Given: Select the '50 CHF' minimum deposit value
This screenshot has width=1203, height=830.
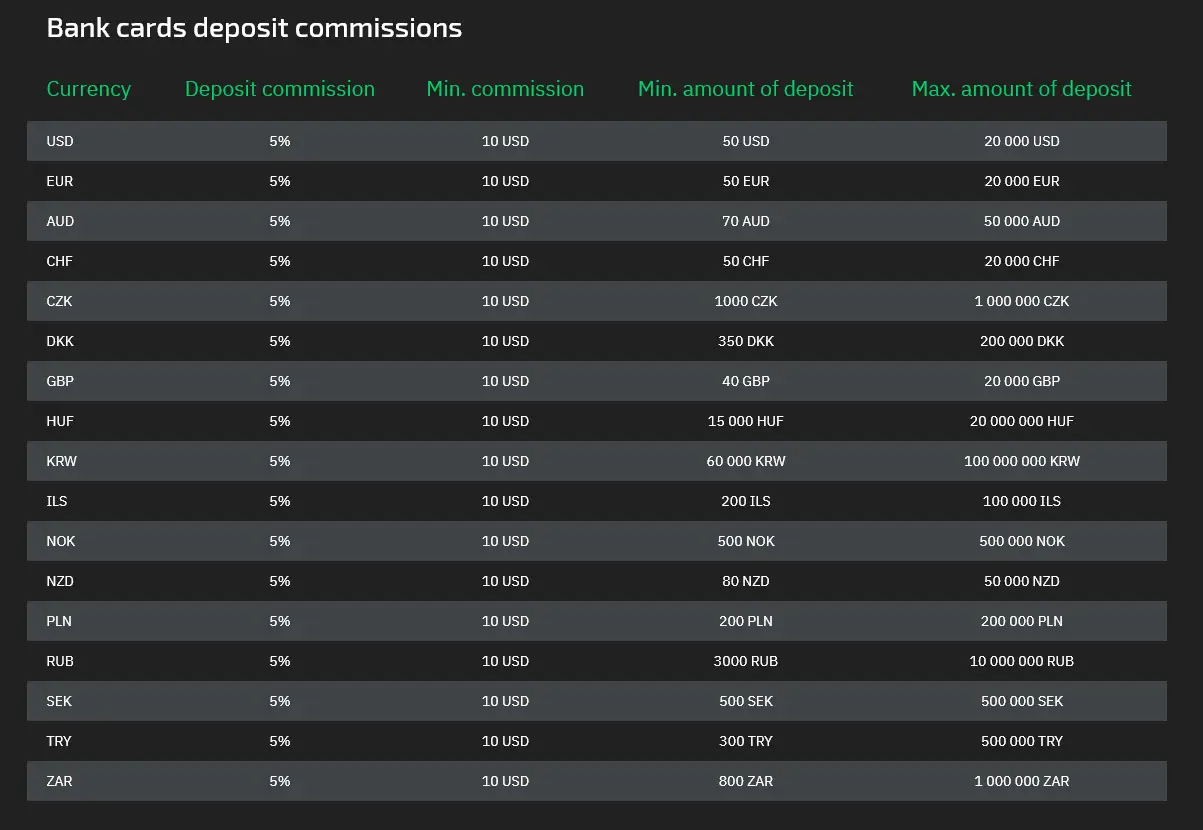Looking at the screenshot, I should coord(746,261).
